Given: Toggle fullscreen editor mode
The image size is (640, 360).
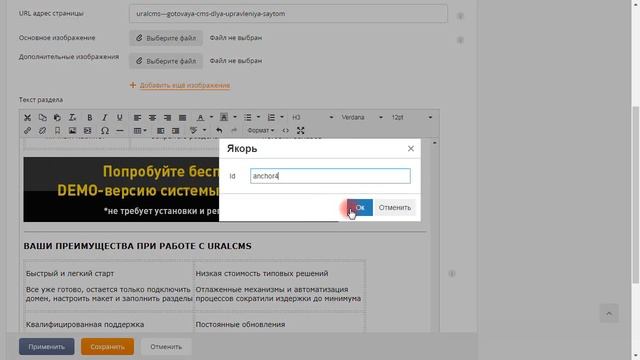Looking at the screenshot, I should coord(300,131).
